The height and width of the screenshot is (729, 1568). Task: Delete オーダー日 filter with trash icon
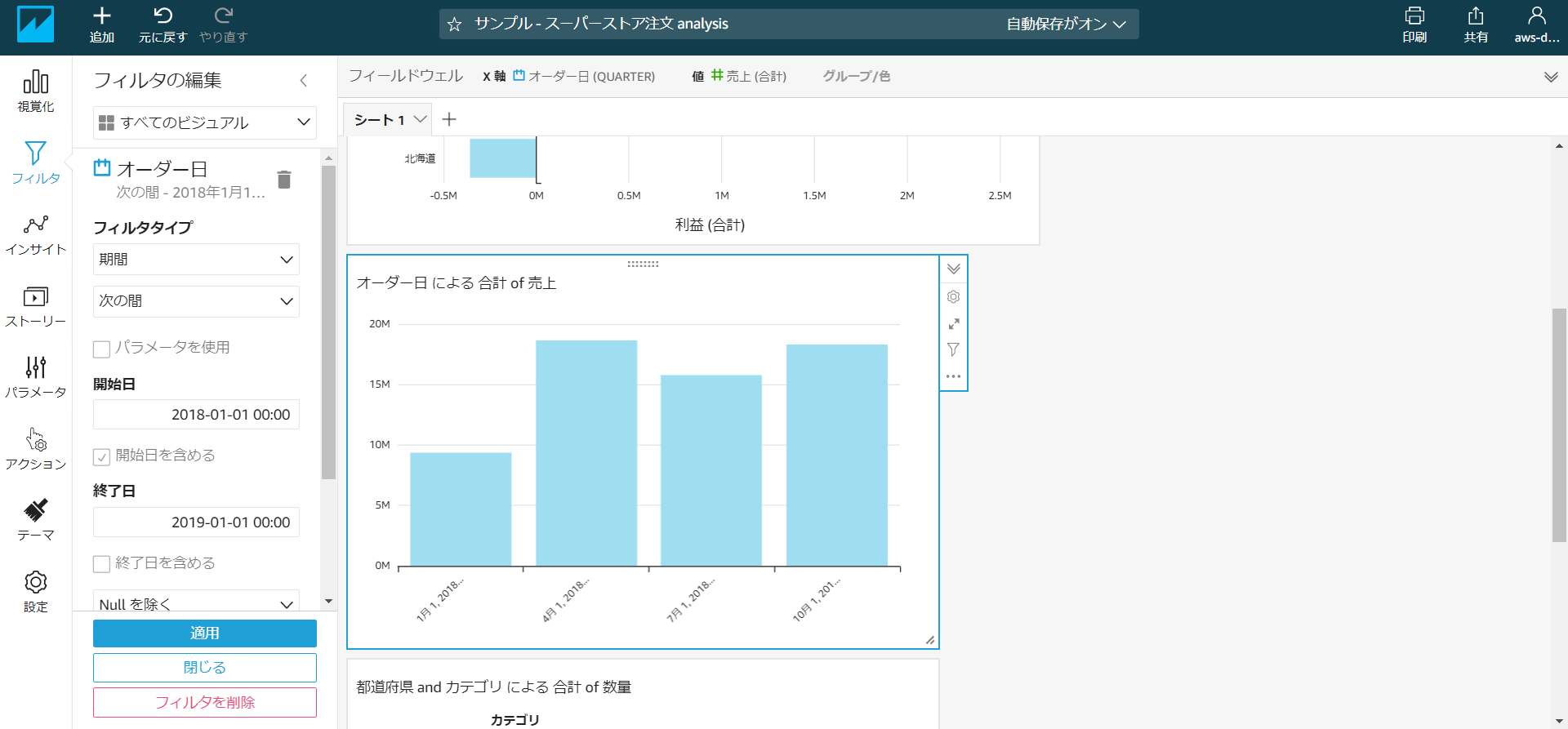point(284,180)
